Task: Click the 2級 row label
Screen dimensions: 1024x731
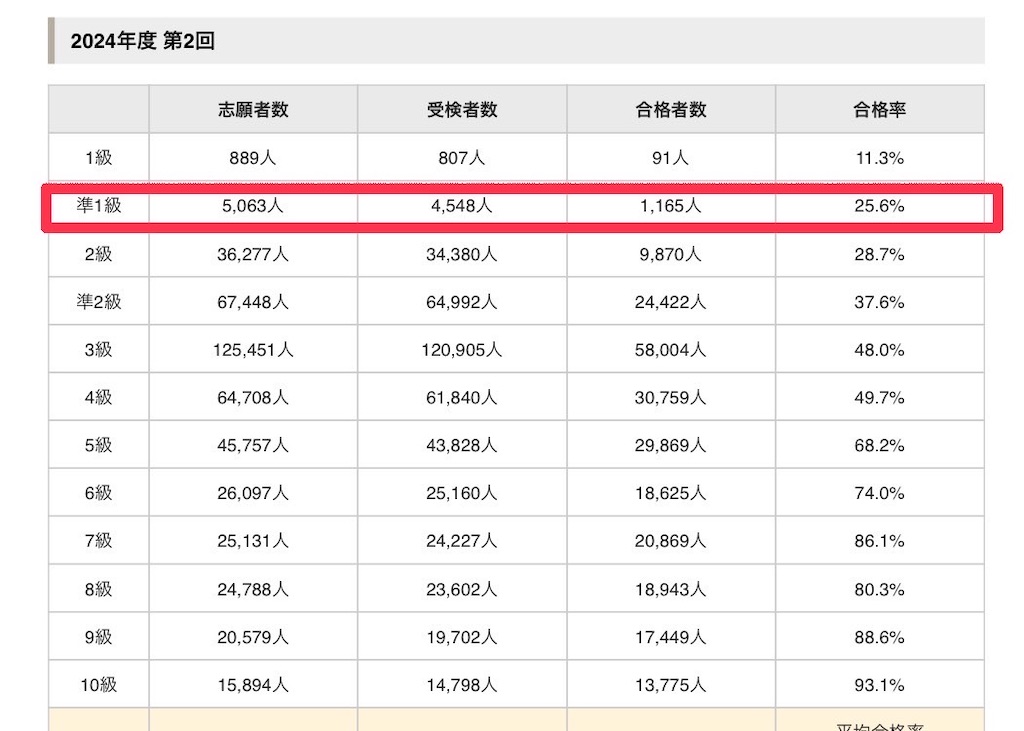Action: pos(99,253)
